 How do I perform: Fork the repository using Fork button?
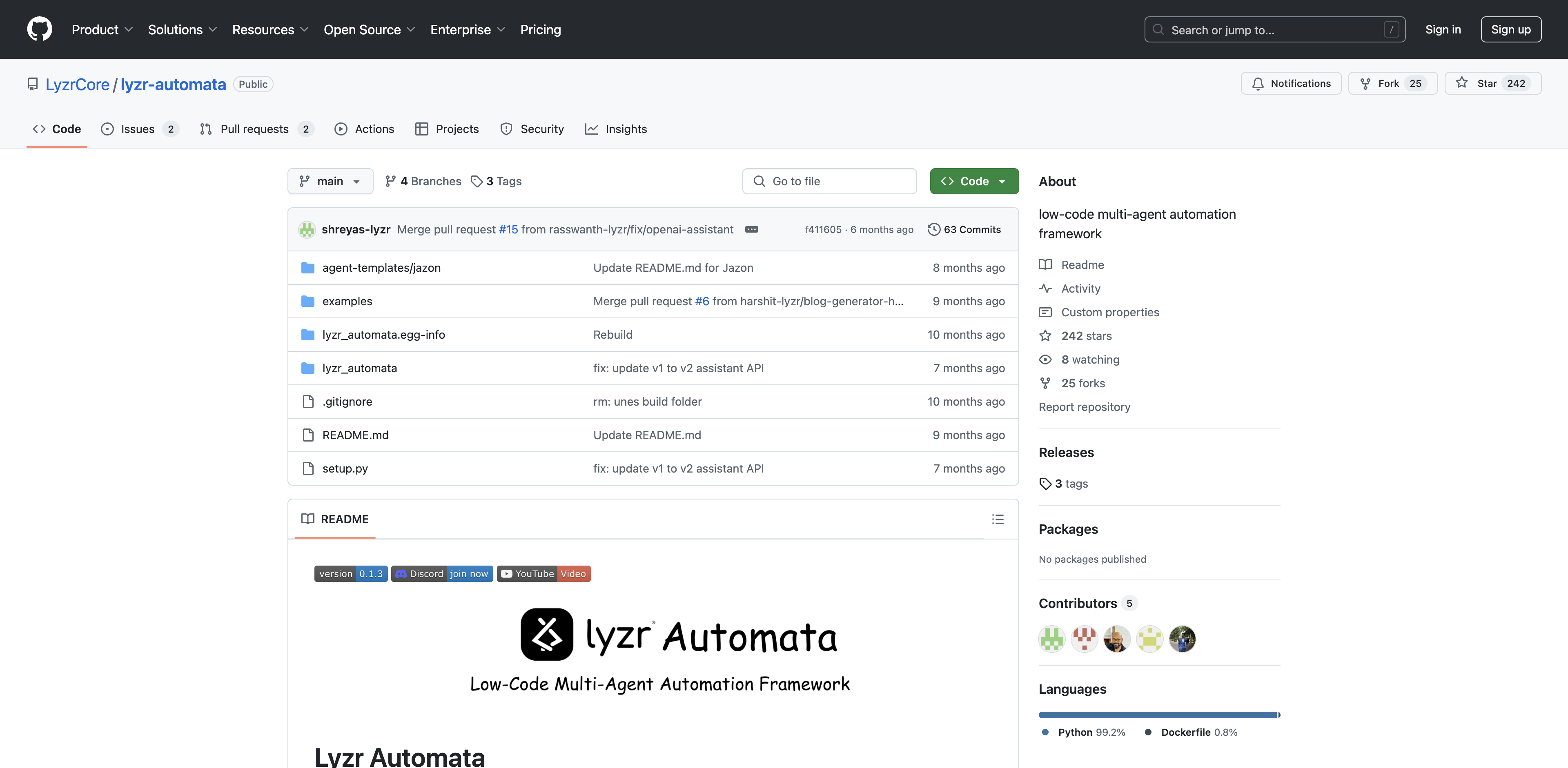click(1393, 83)
